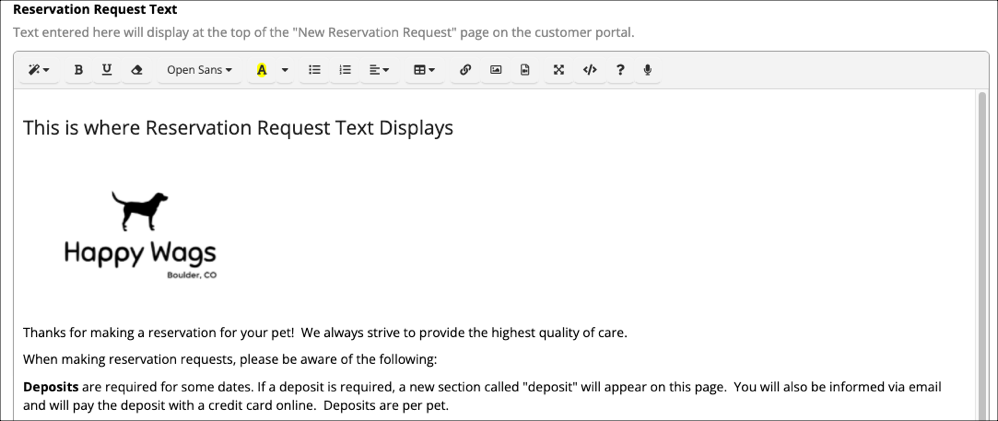Start microphone dictation
This screenshot has height=421, width=998.
click(x=647, y=70)
